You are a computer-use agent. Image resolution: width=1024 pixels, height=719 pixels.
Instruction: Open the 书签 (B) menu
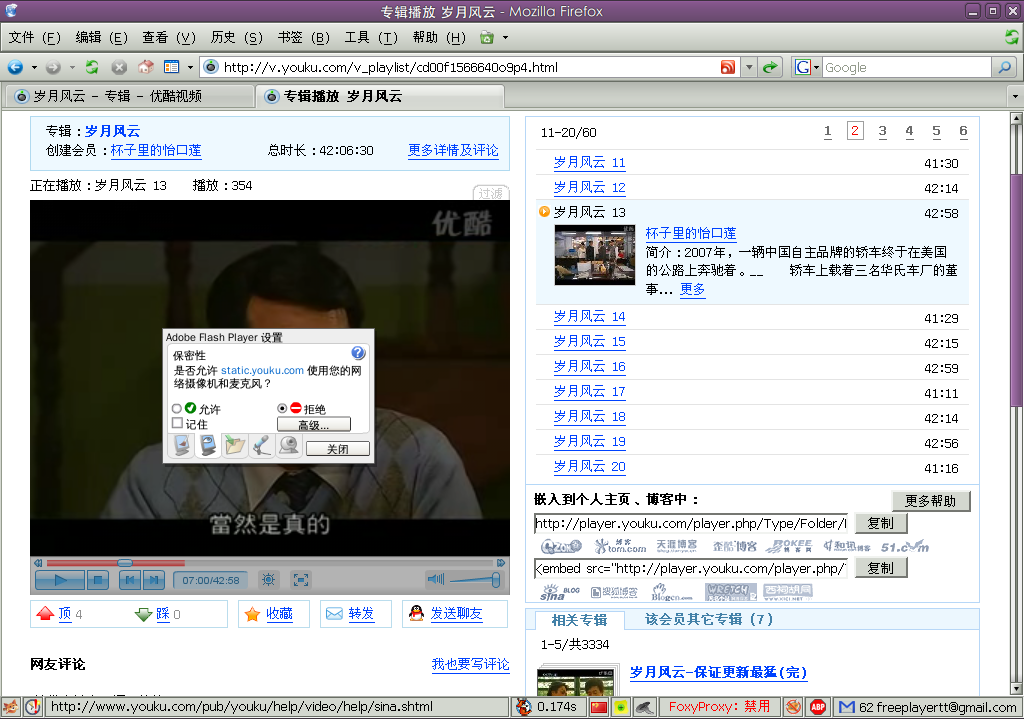click(x=303, y=38)
